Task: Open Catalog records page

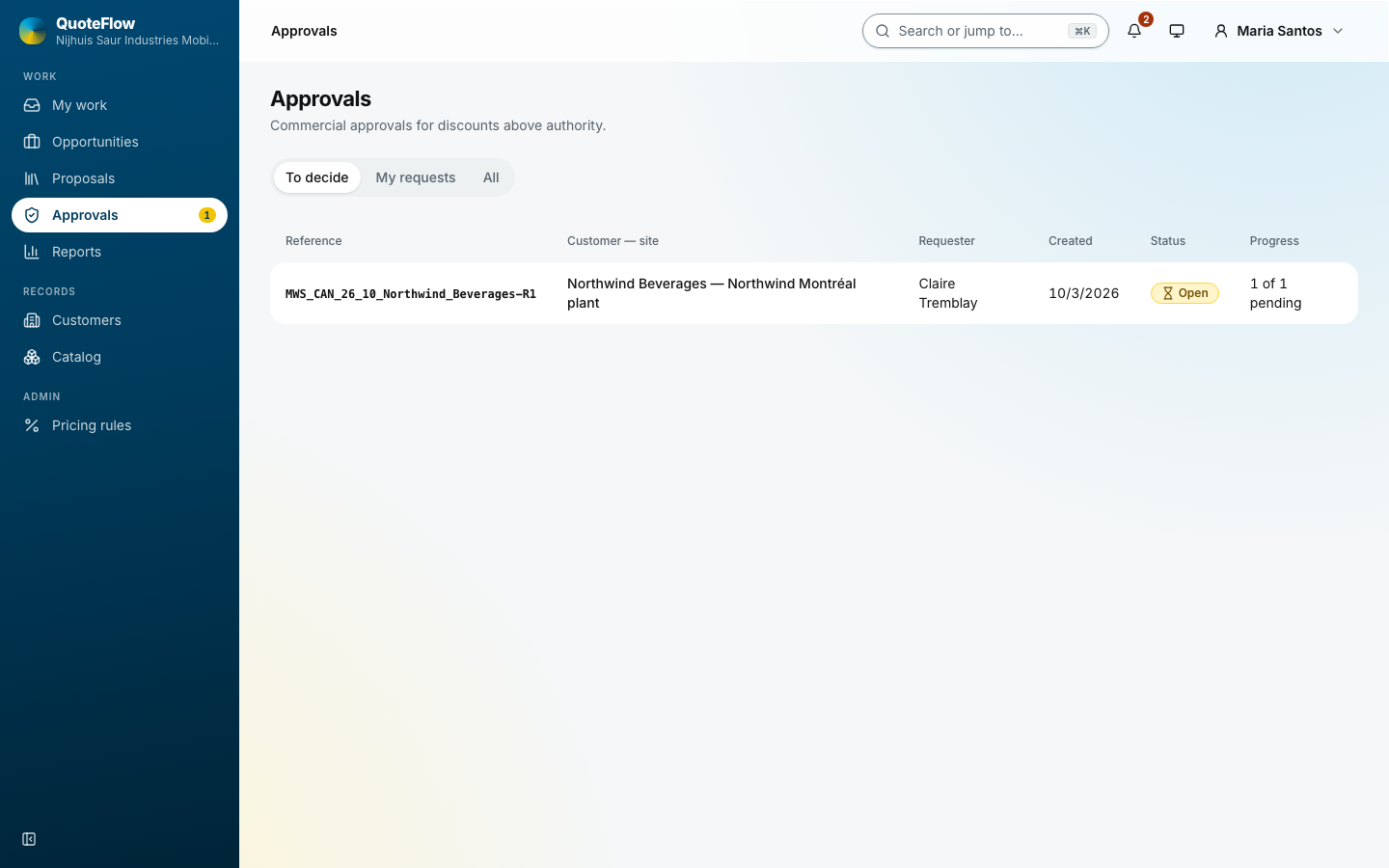Action: [120, 357]
